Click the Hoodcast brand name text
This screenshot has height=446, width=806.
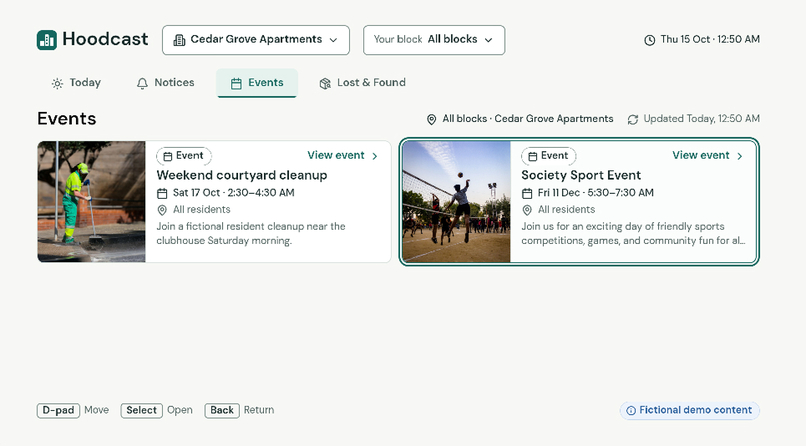click(x=105, y=39)
